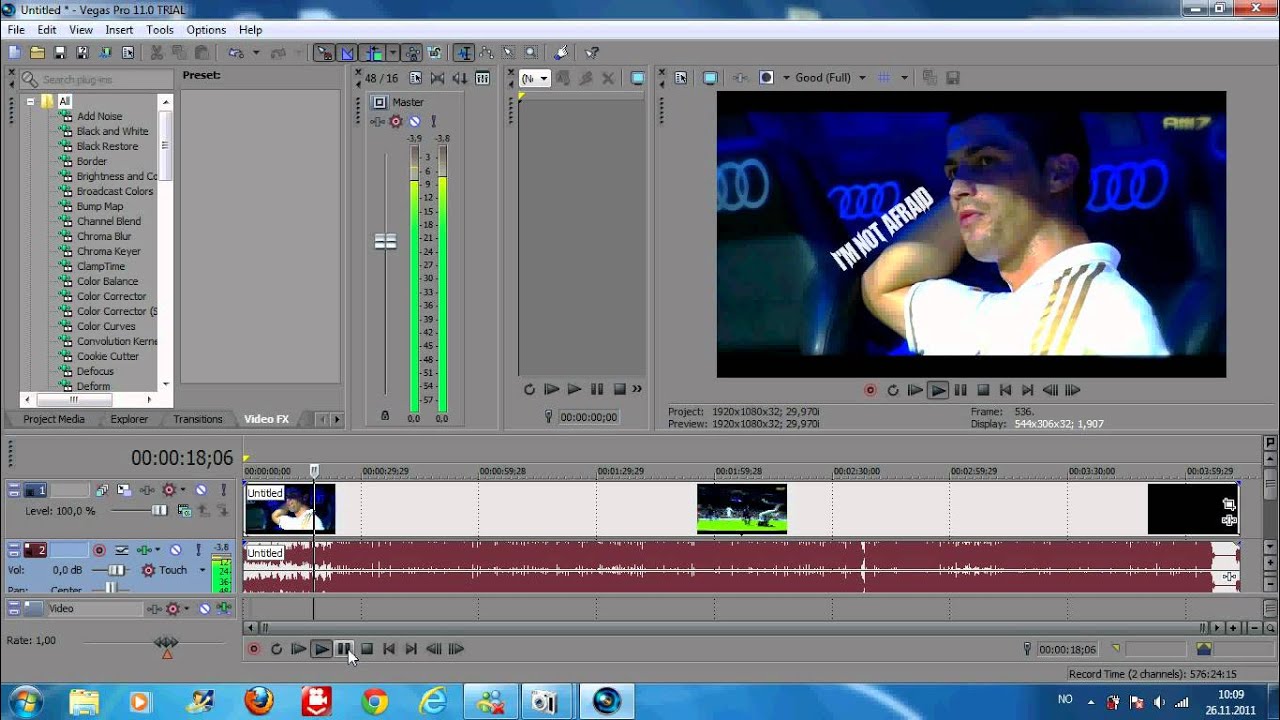This screenshot has width=1280, height=720.
Task: Click the Search plug-ins field
Action: (96, 79)
